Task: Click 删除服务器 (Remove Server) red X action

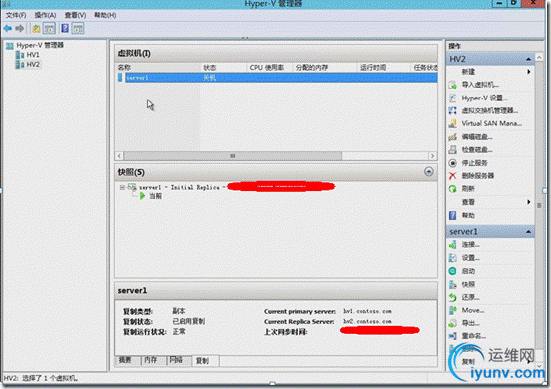Action: tap(478, 176)
